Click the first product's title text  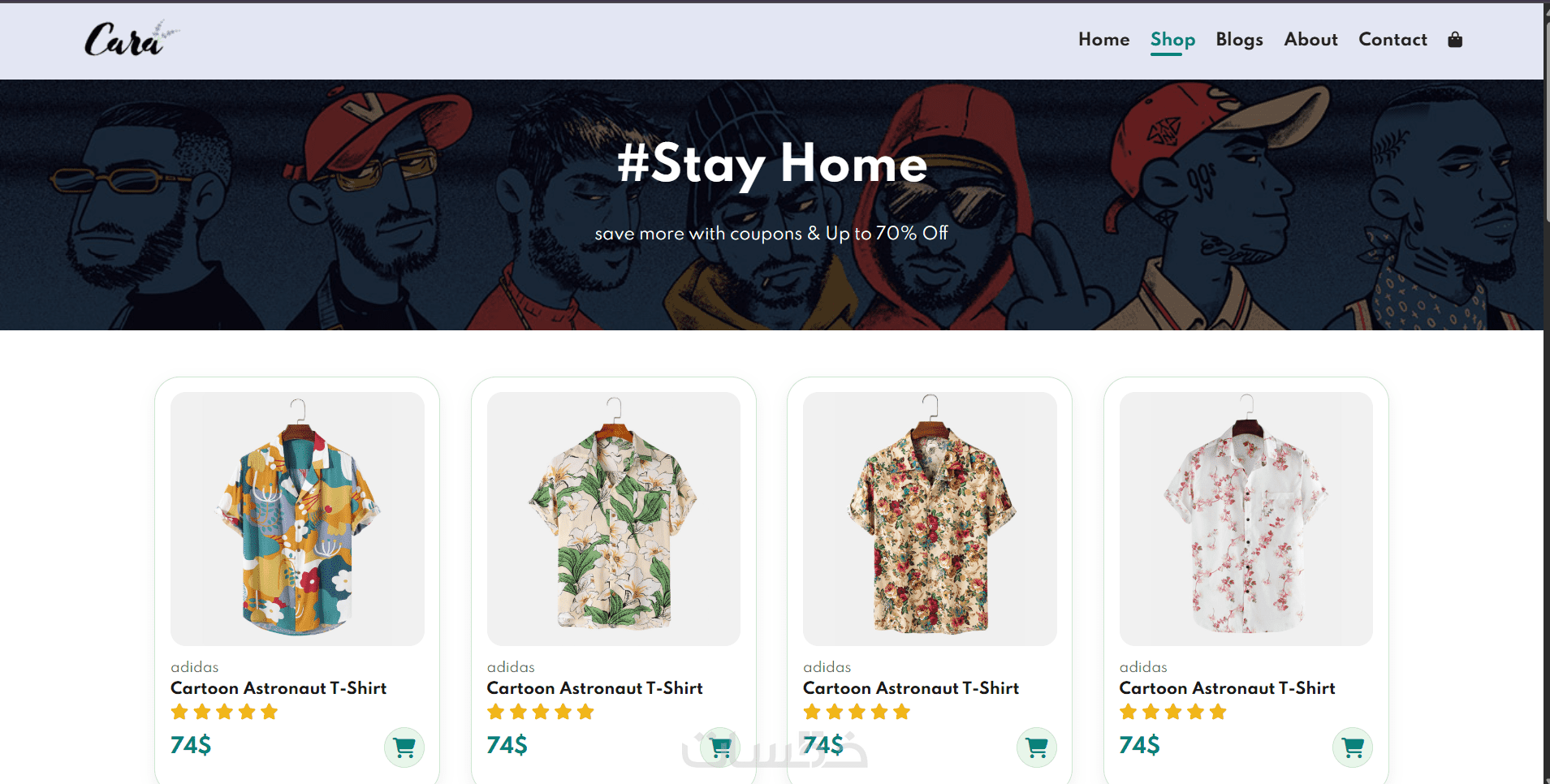[x=278, y=688]
